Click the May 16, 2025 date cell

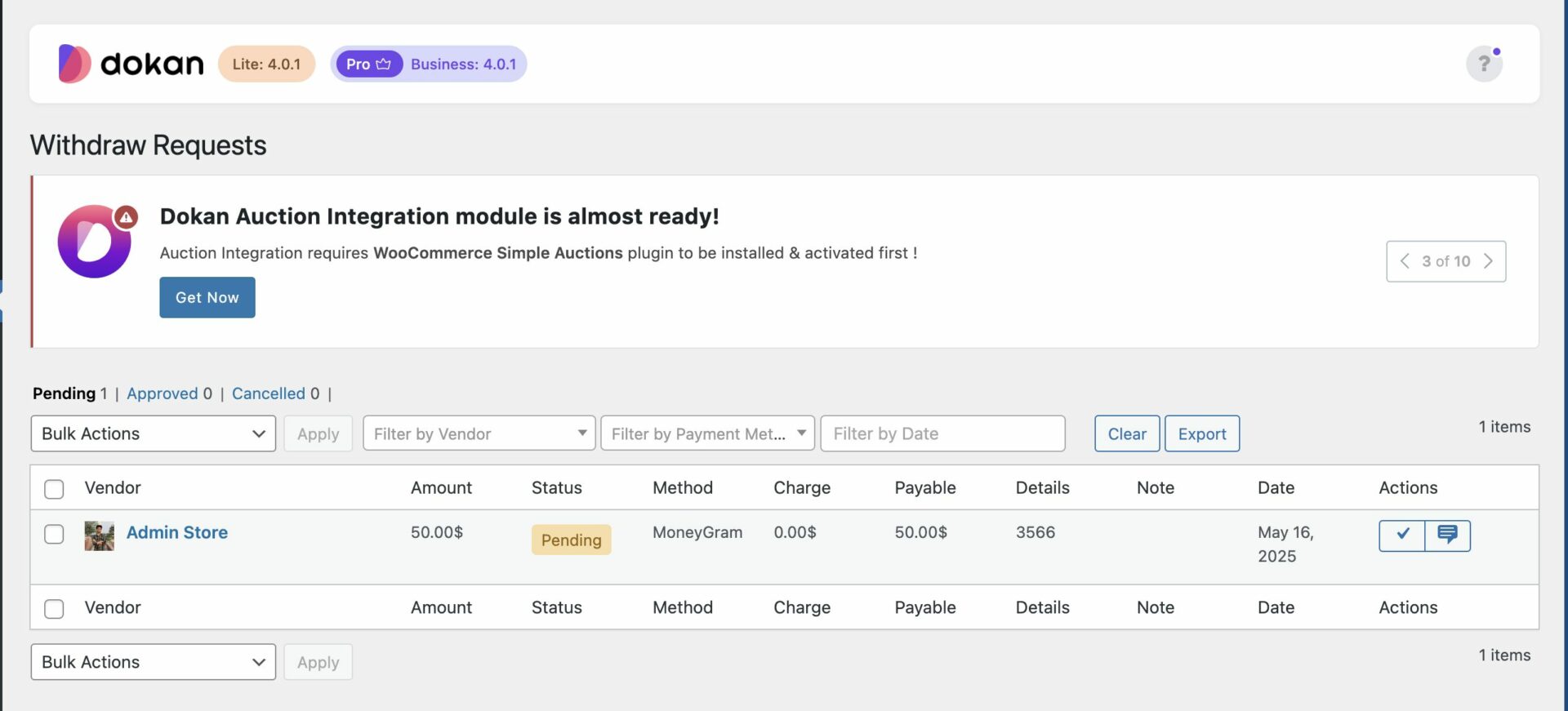1285,544
